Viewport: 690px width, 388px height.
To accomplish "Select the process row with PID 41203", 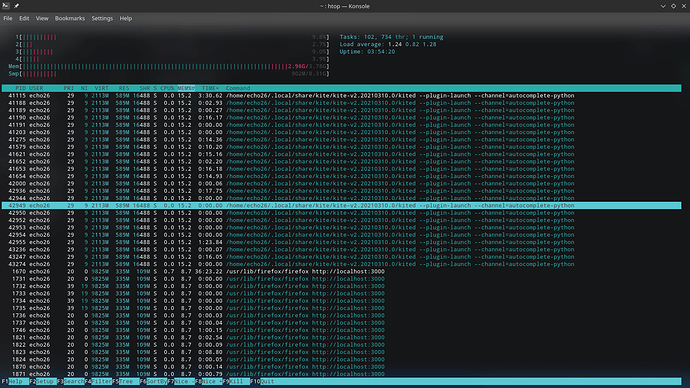I will [x=341, y=132].
